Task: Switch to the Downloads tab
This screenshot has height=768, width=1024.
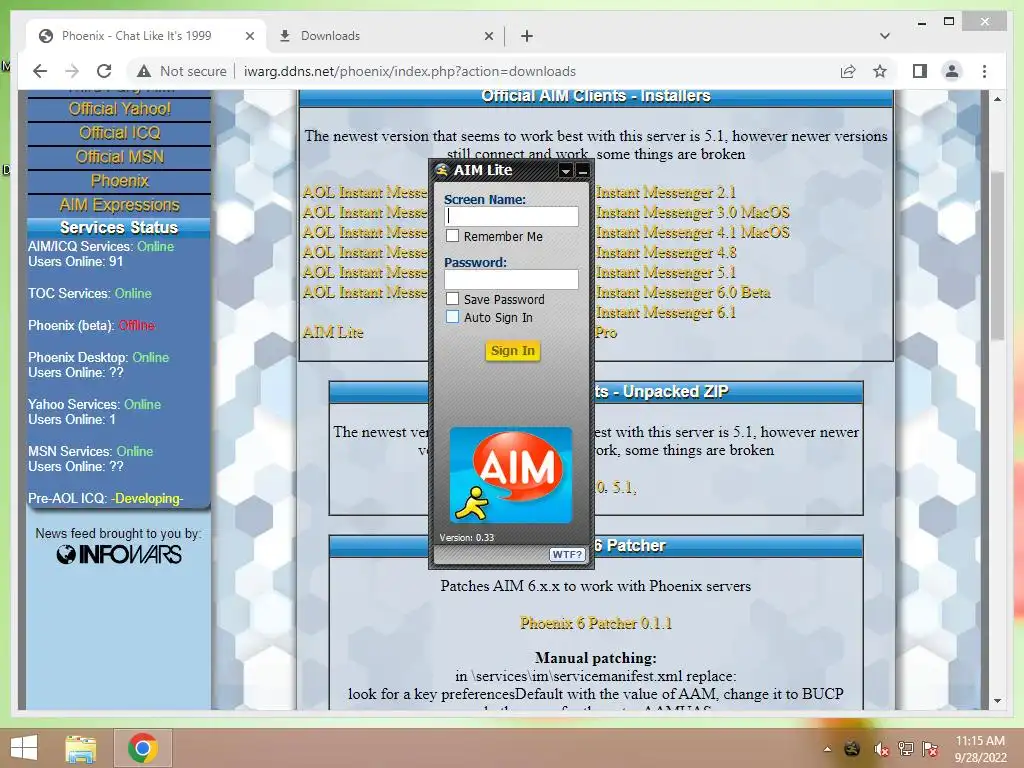Action: click(385, 36)
